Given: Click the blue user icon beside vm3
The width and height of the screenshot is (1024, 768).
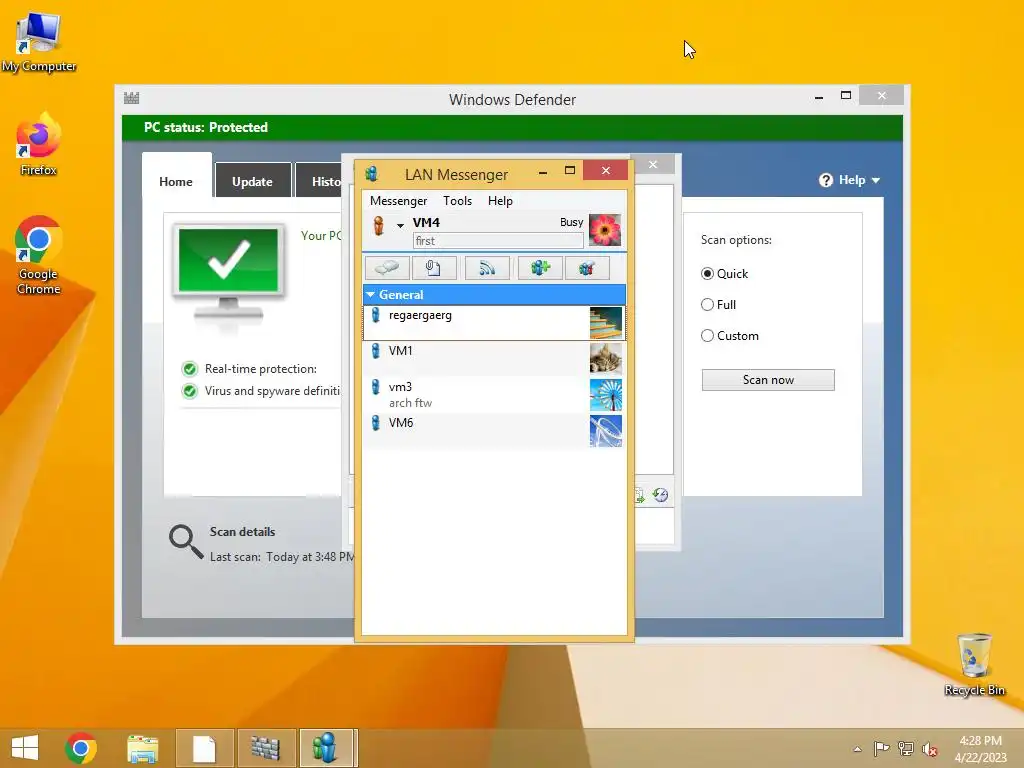Looking at the screenshot, I should click(x=376, y=387).
